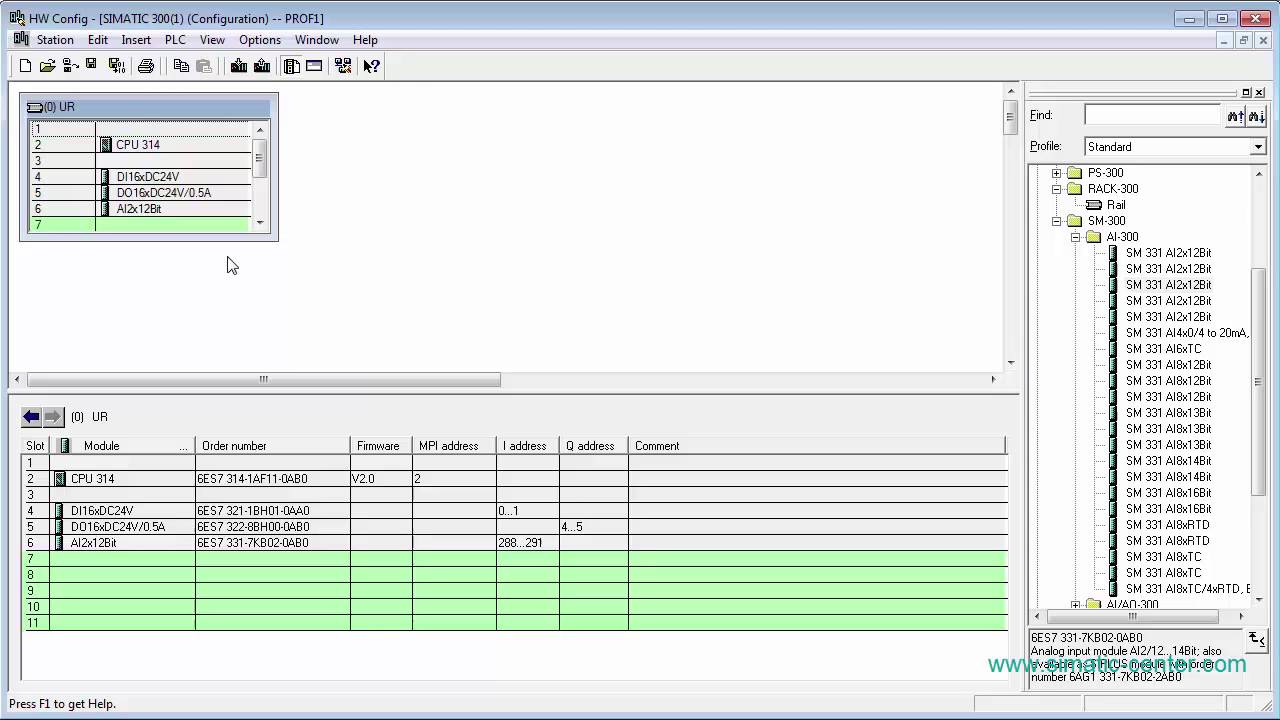Click the I address column header

click(527, 446)
